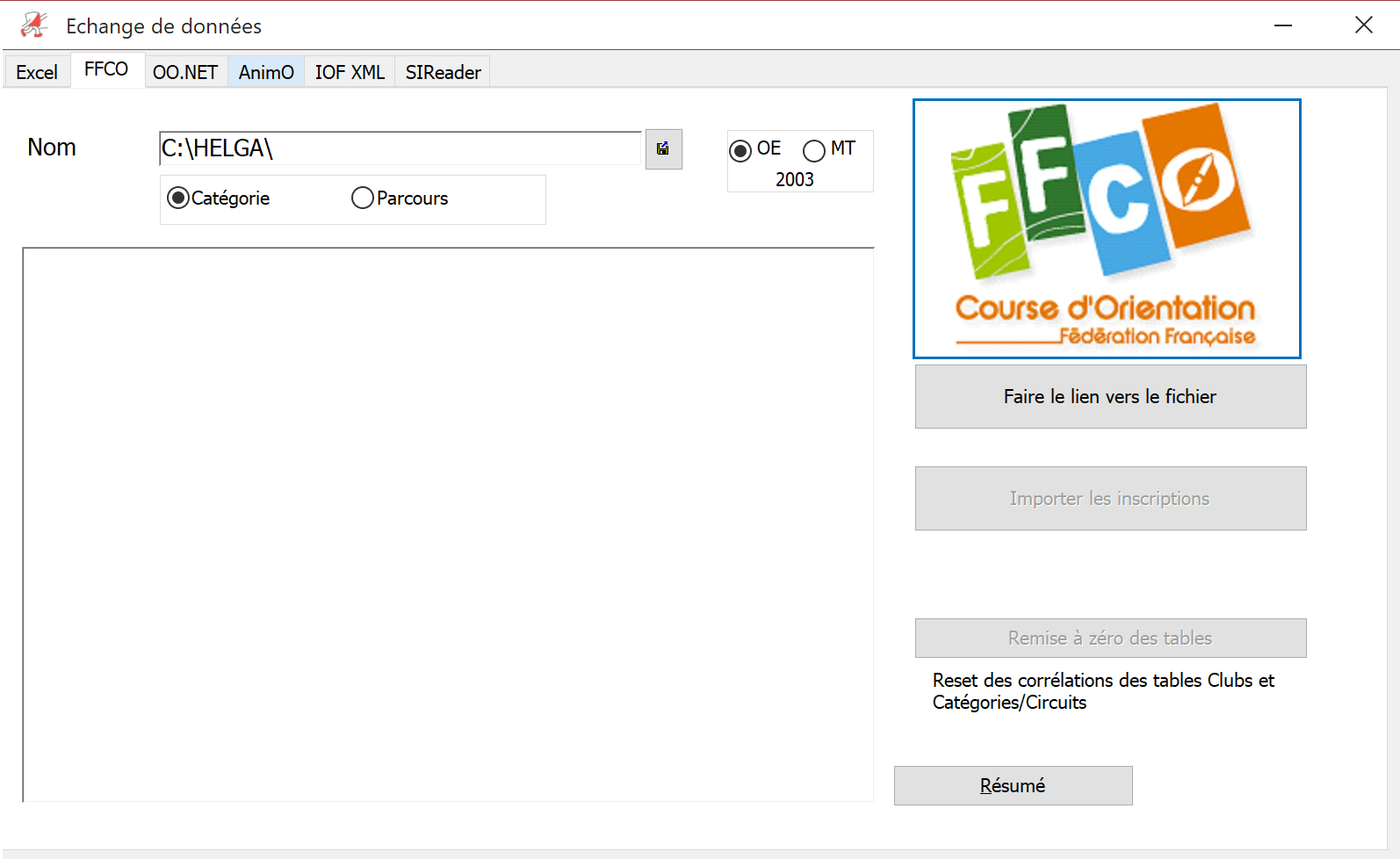Click Remise à zéro des tables
1400x859 pixels.
[x=1110, y=639]
